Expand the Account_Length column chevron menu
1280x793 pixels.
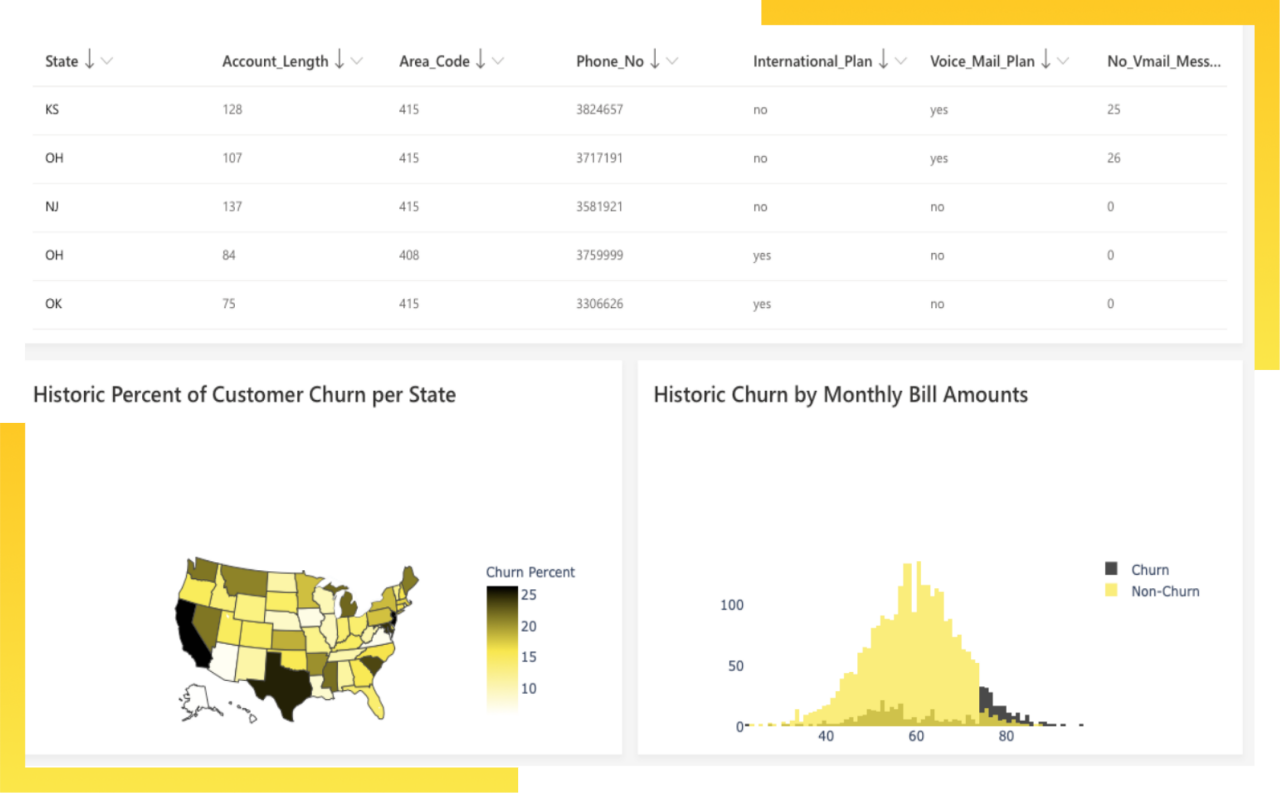pos(357,62)
